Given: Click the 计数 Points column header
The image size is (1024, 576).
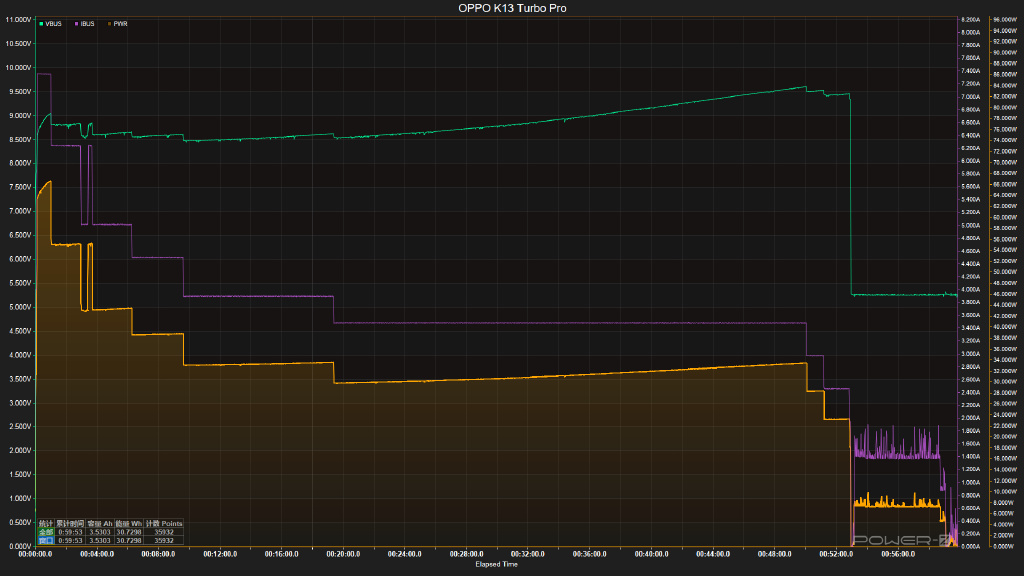Looking at the screenshot, I should (x=165, y=524).
